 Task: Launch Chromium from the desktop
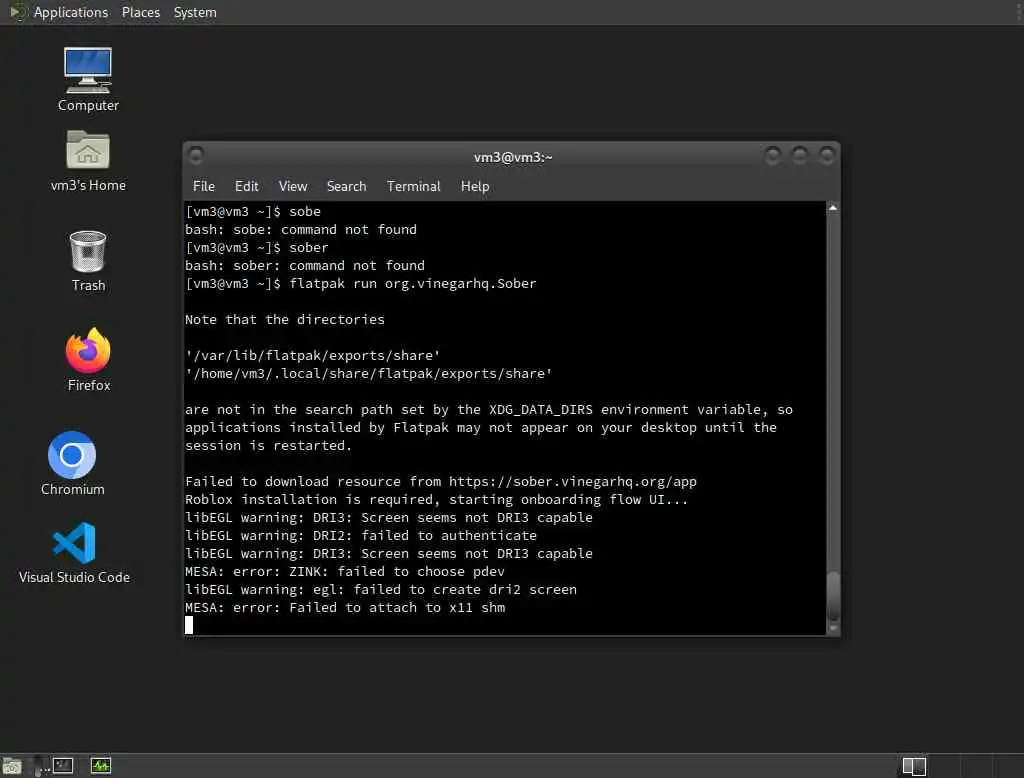(72, 463)
